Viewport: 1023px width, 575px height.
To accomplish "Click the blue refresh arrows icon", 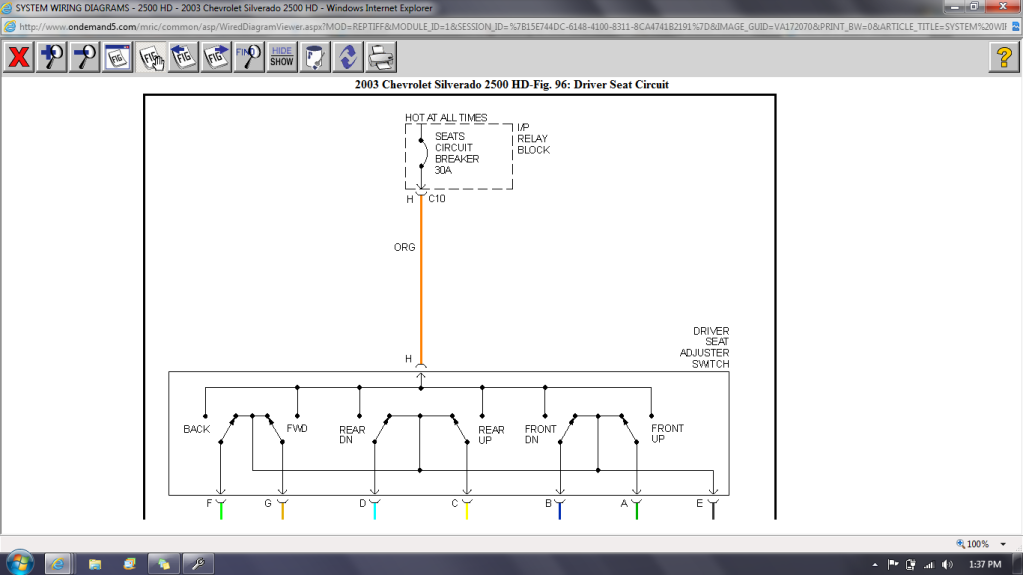I will tap(348, 57).
